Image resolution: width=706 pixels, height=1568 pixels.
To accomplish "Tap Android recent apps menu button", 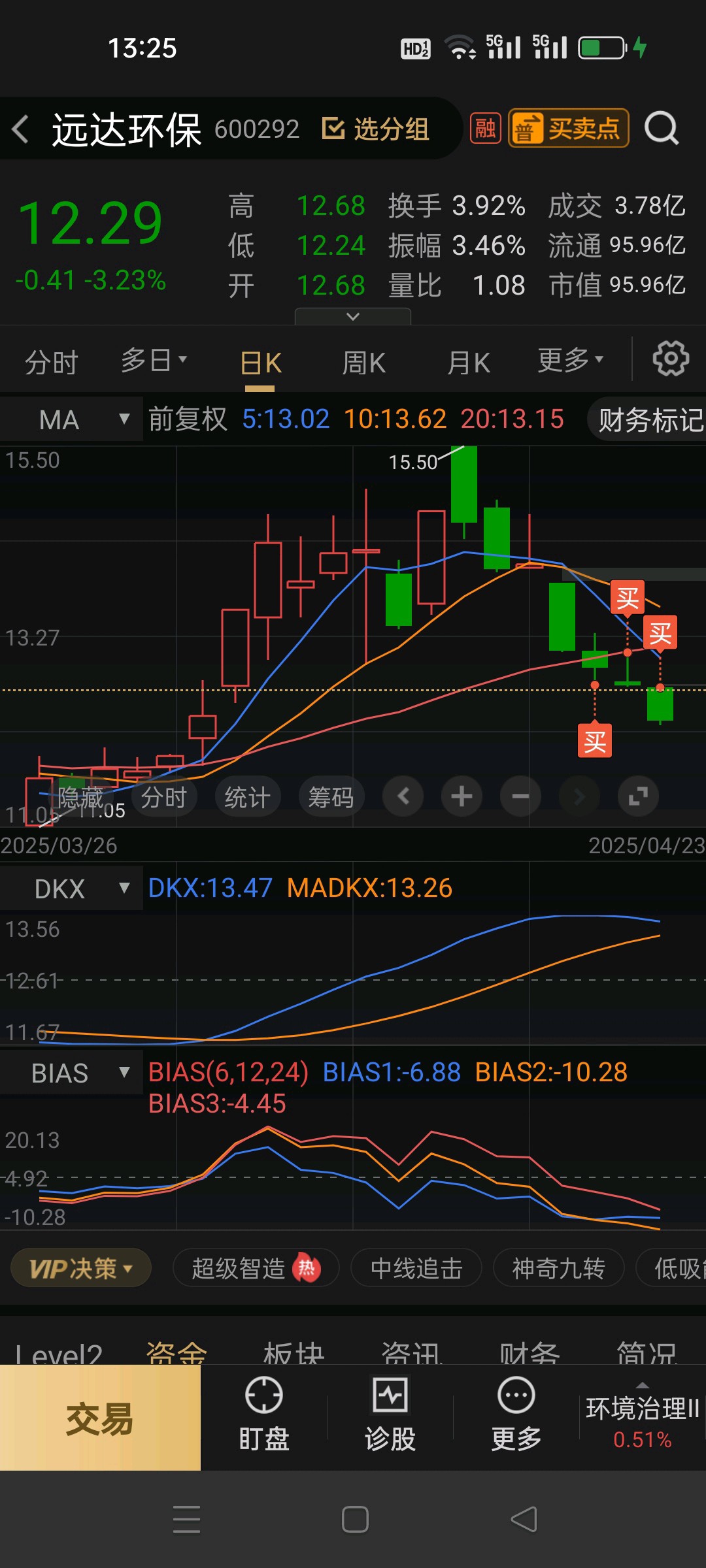I will coord(186,1519).
